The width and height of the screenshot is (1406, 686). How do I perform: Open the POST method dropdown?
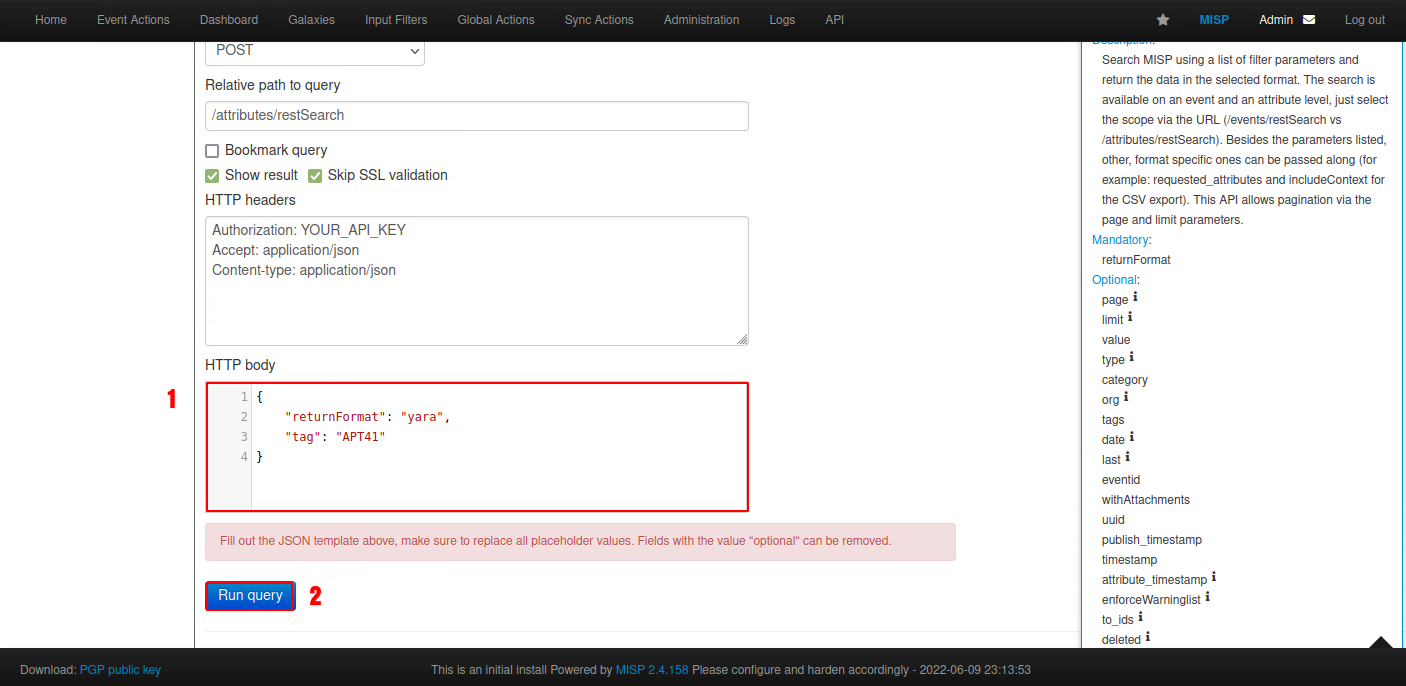pyautogui.click(x=315, y=51)
